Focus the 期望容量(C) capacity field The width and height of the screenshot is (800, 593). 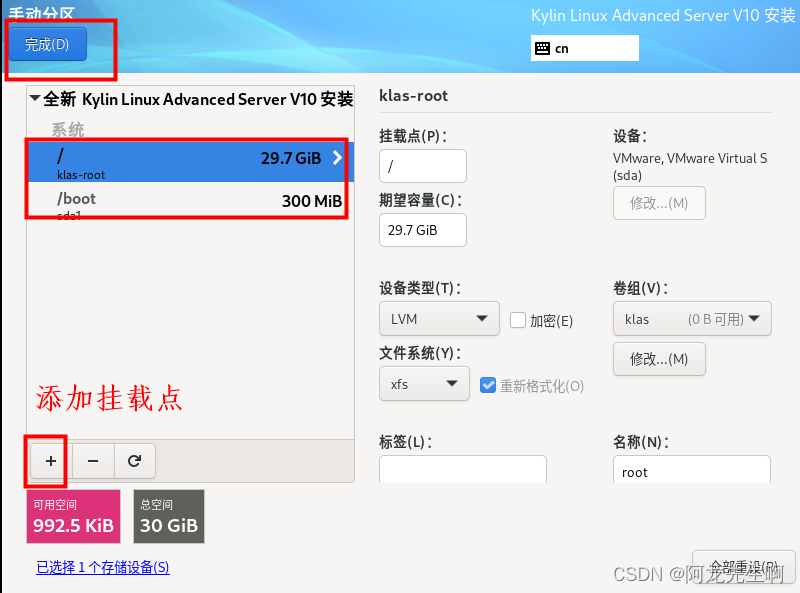[422, 230]
